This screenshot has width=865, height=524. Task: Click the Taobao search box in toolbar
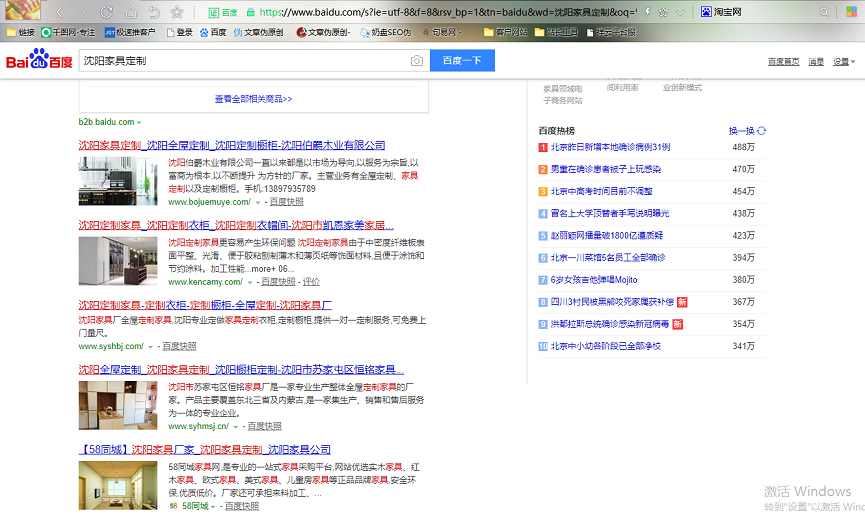point(767,12)
